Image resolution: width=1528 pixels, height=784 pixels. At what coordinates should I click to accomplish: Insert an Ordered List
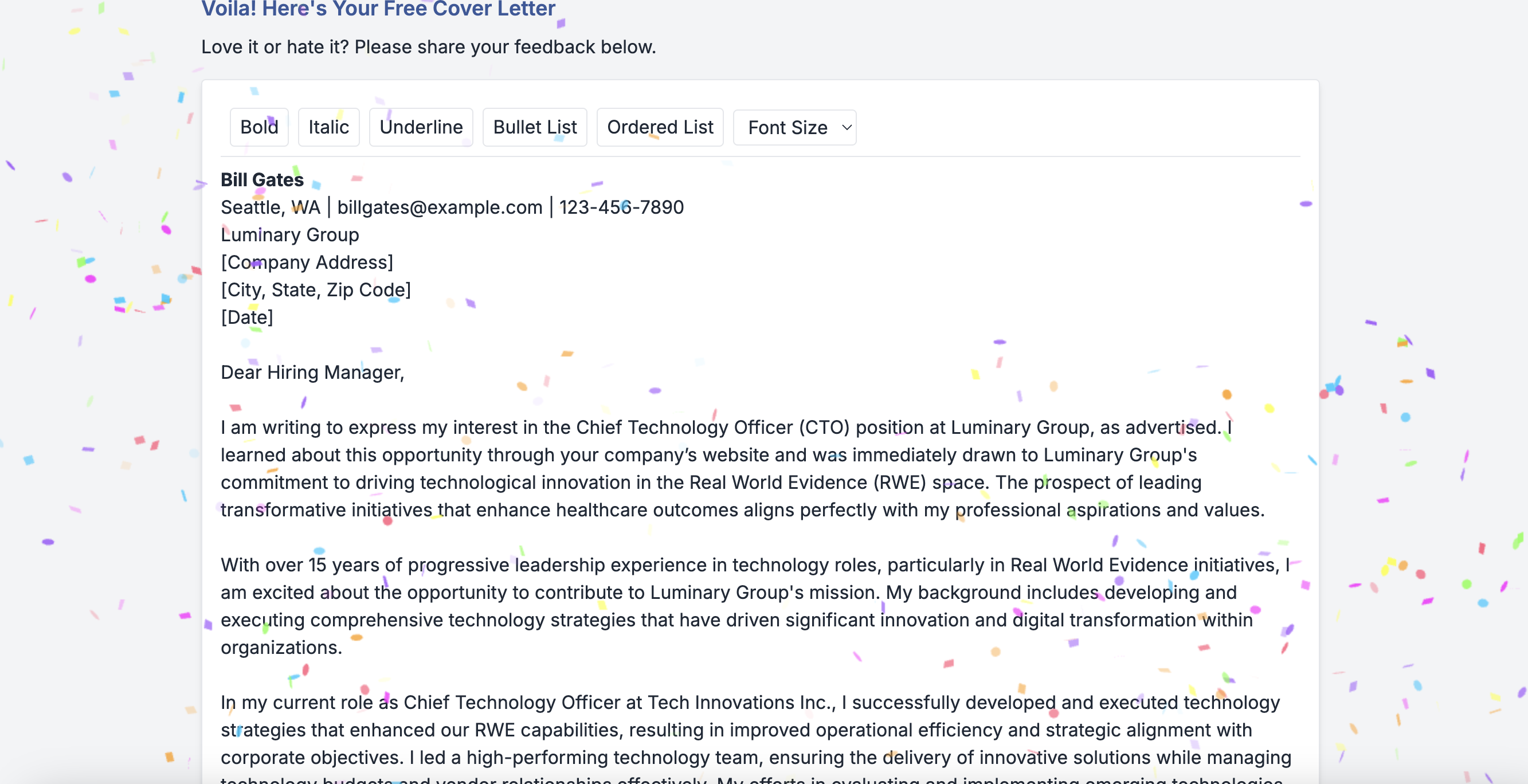660,127
